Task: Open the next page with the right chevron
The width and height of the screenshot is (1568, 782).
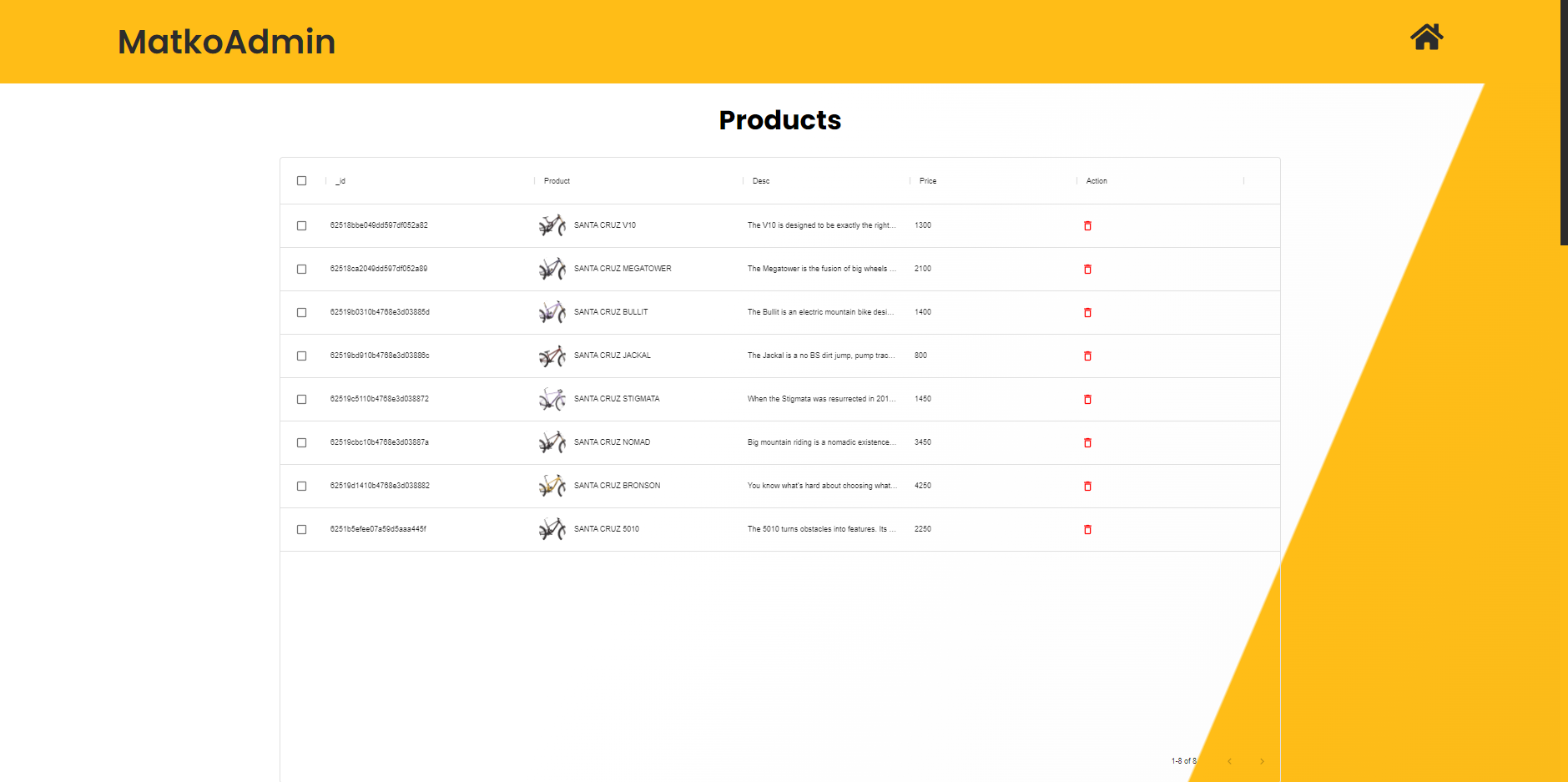Action: pyautogui.click(x=1262, y=760)
